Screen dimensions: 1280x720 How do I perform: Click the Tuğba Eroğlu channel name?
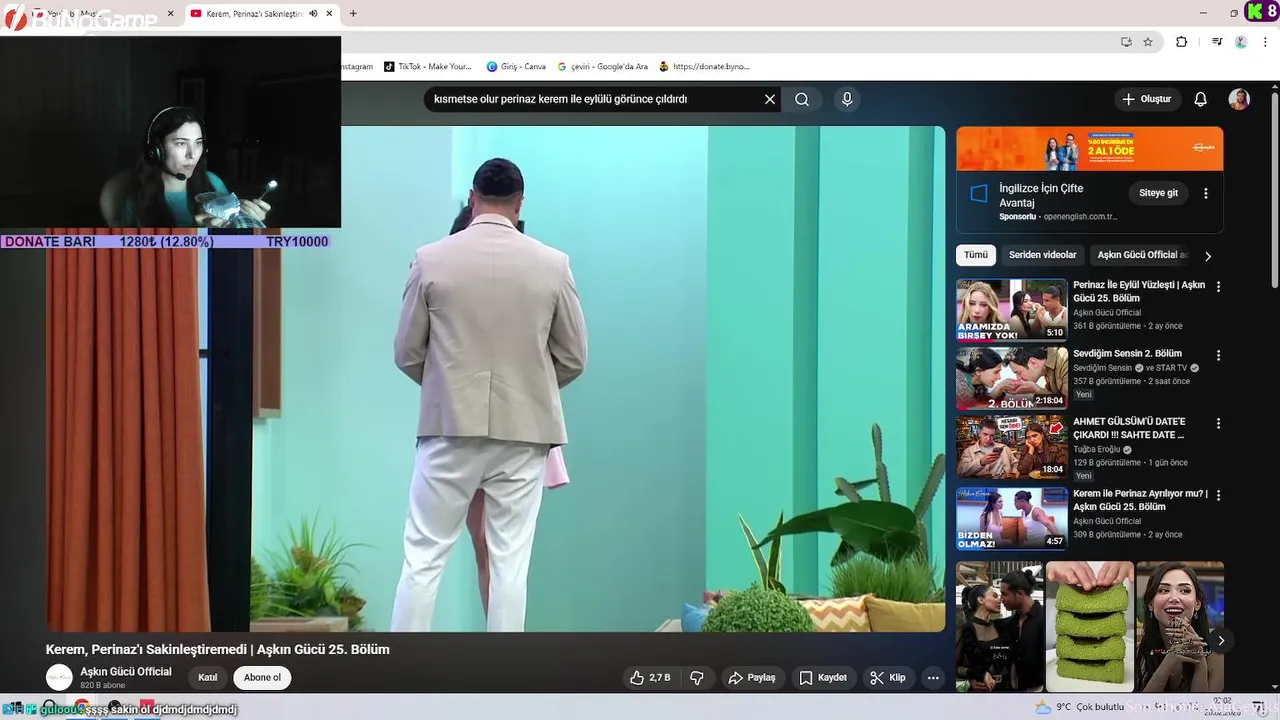click(1097, 449)
